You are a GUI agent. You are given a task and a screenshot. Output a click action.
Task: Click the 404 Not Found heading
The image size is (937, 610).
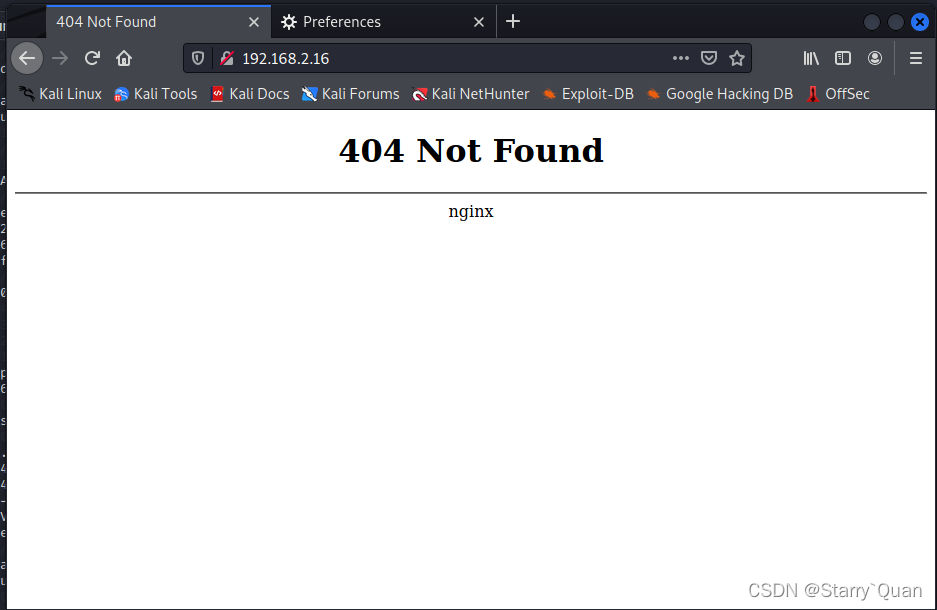tap(471, 151)
